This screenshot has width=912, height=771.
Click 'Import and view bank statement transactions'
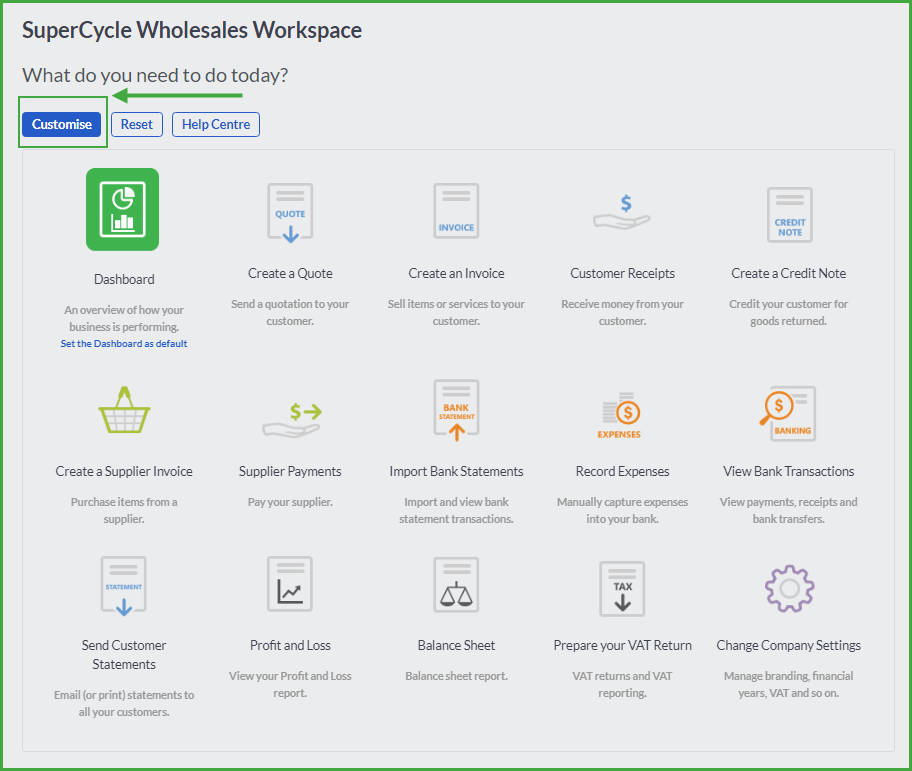click(457, 511)
